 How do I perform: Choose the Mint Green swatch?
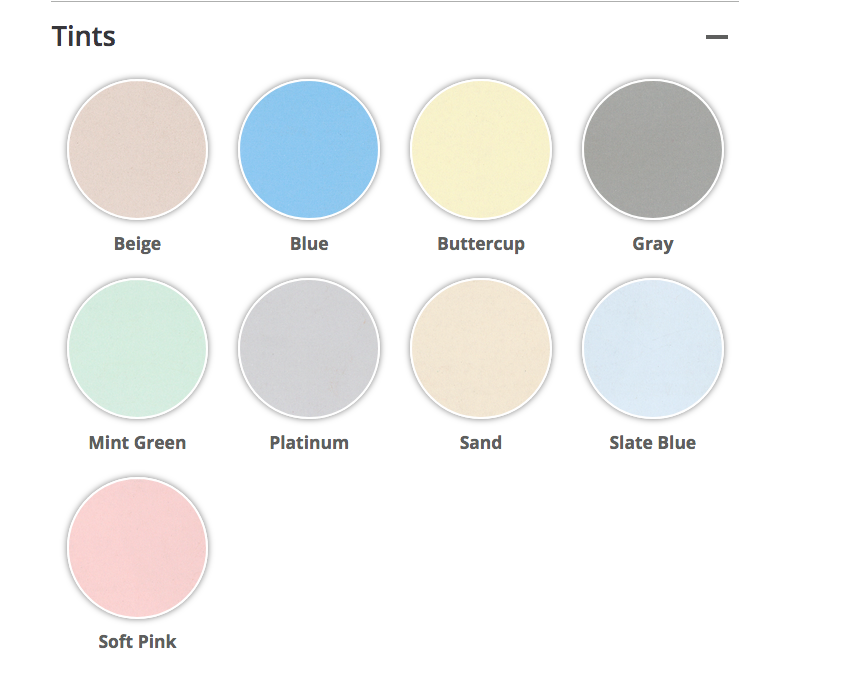(x=137, y=348)
